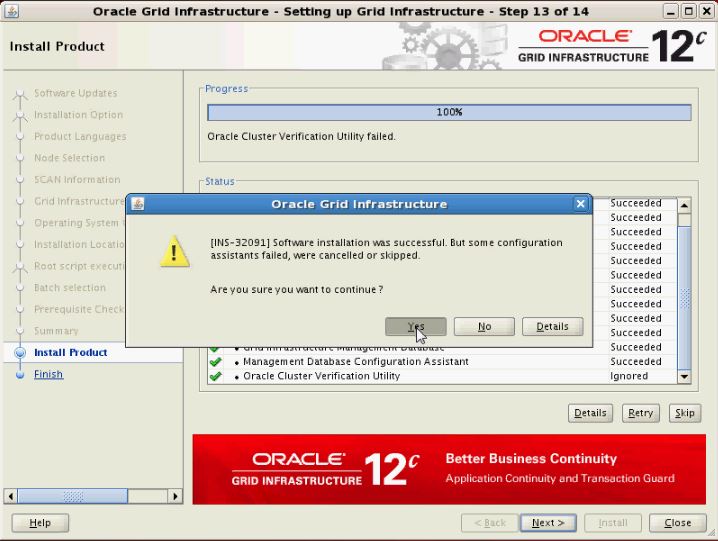The width and height of the screenshot is (718, 541).
Task: Click the grayed Install button
Action: tap(613, 523)
